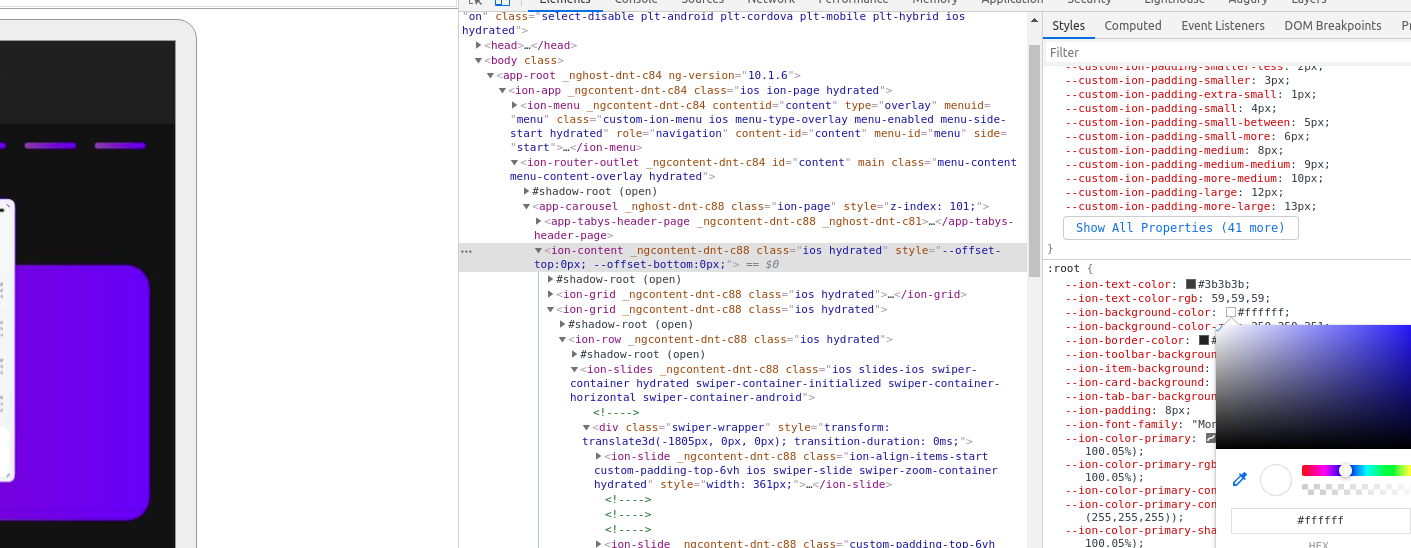Open the ellipsis menu beside ion-content row
The image size is (1411, 548).
466,251
